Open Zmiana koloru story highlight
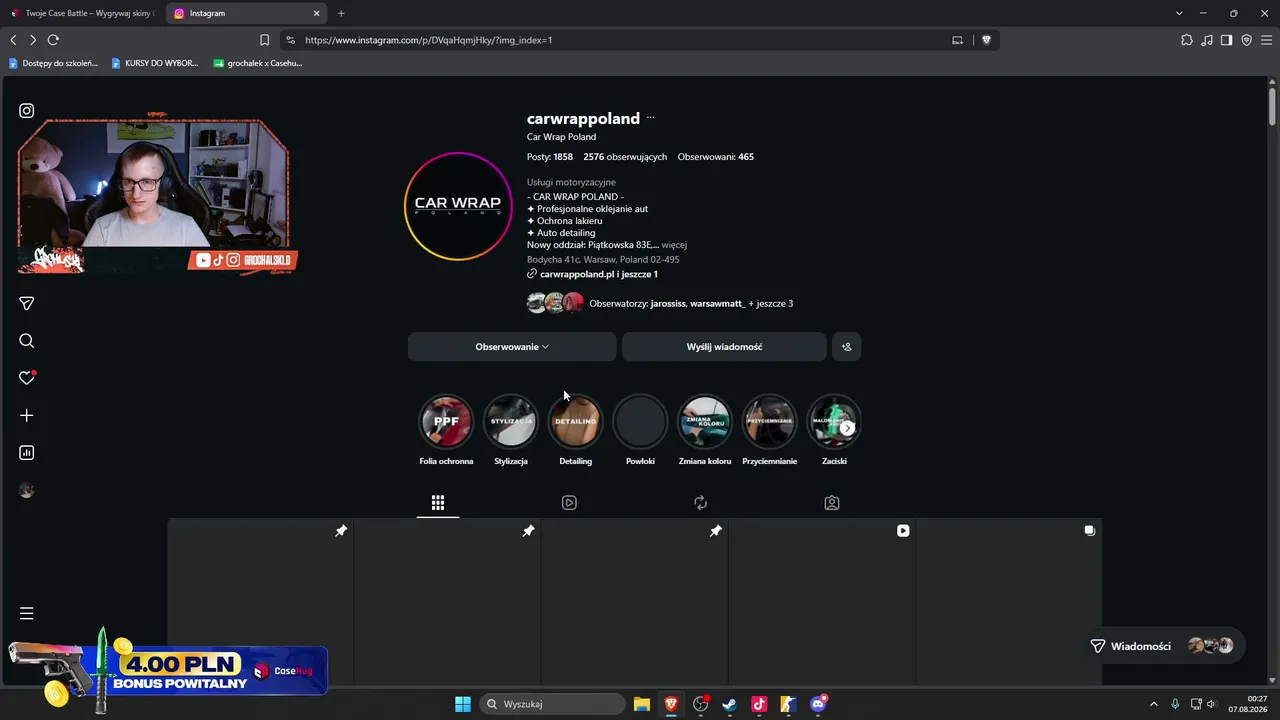 point(705,431)
